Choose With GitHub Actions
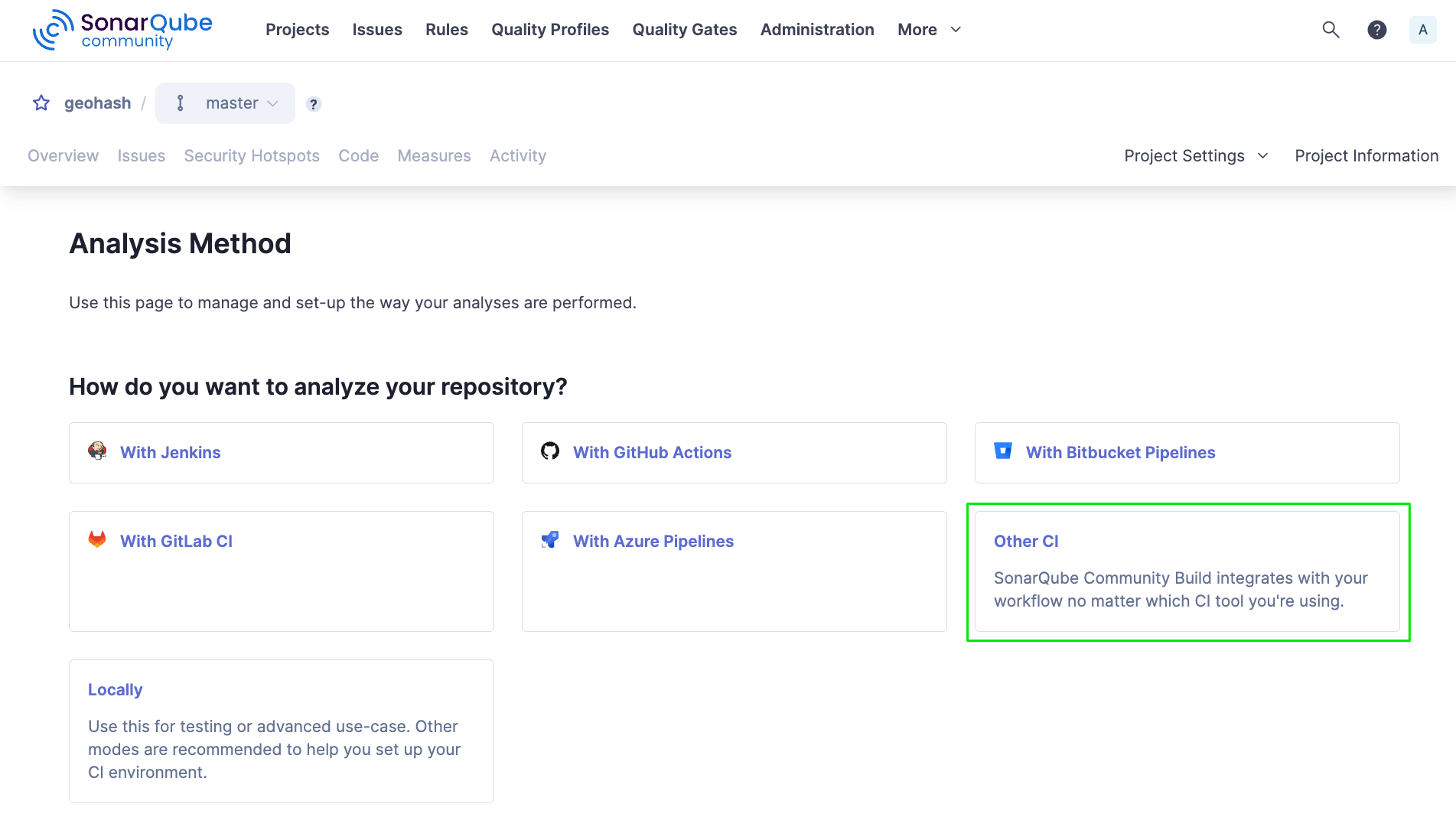 click(735, 453)
